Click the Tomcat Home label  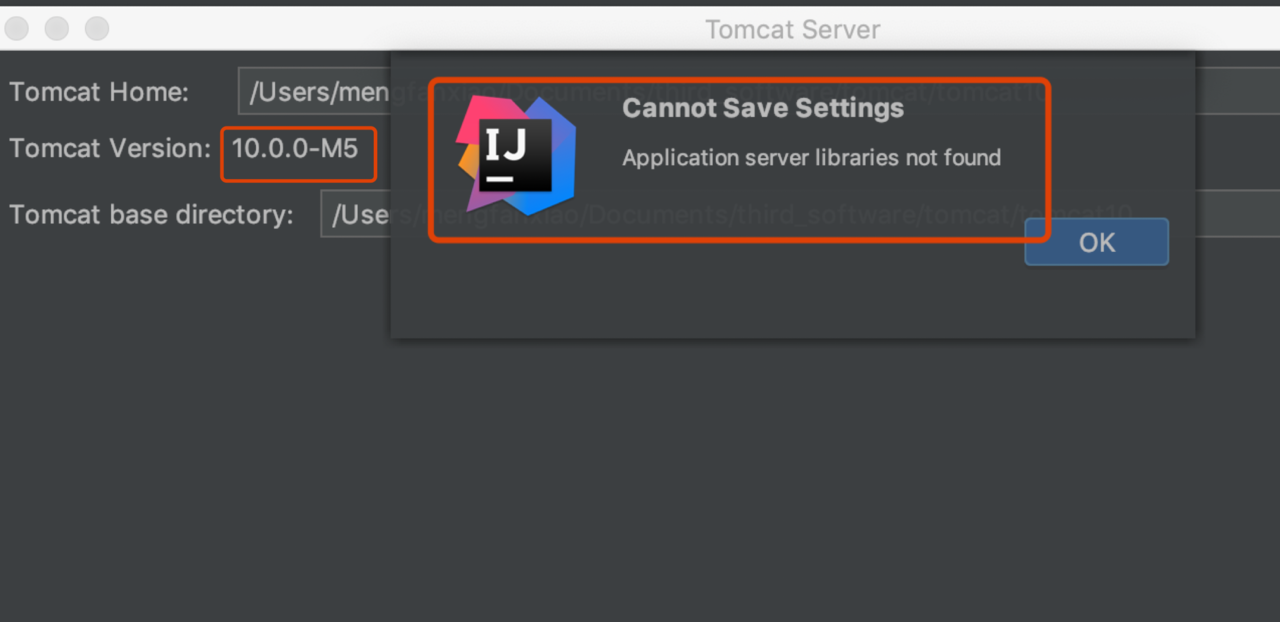click(x=99, y=92)
